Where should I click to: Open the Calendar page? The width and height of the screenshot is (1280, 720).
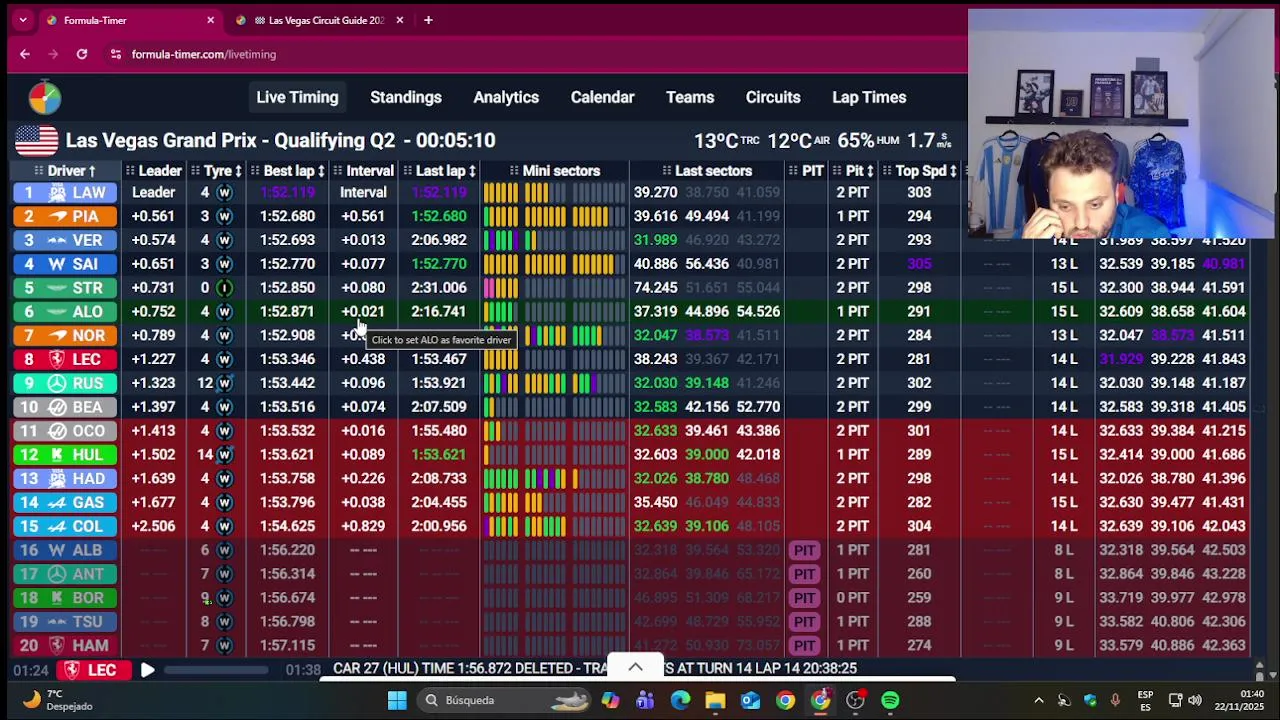(x=602, y=97)
